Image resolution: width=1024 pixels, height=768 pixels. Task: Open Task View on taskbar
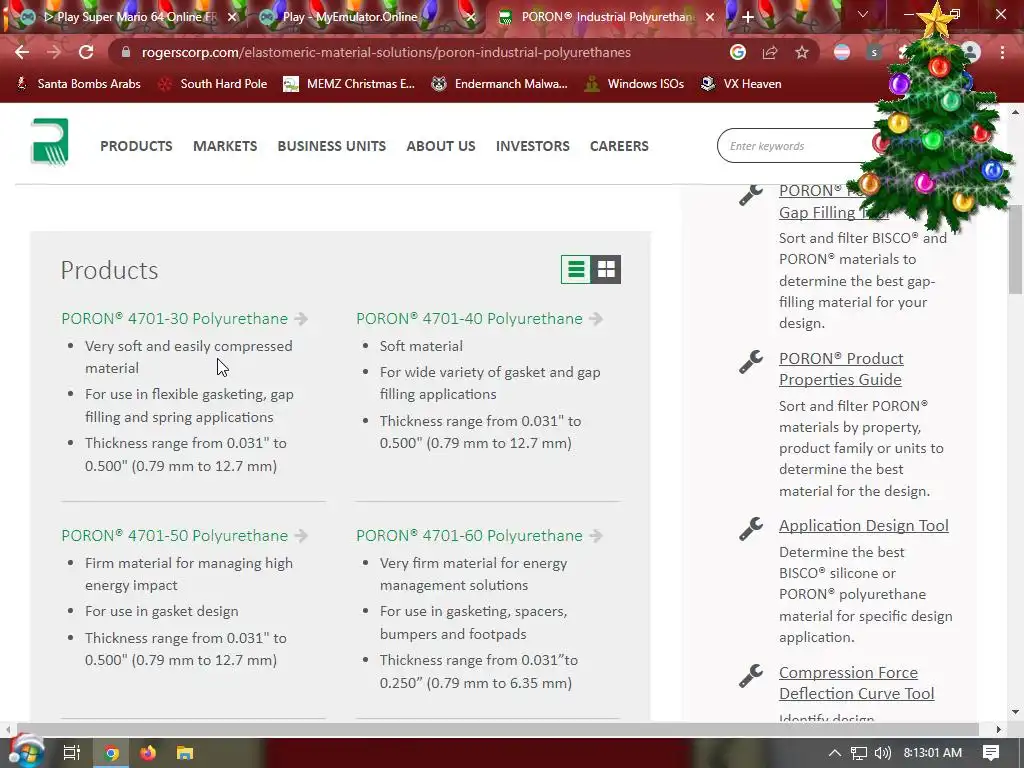71,753
